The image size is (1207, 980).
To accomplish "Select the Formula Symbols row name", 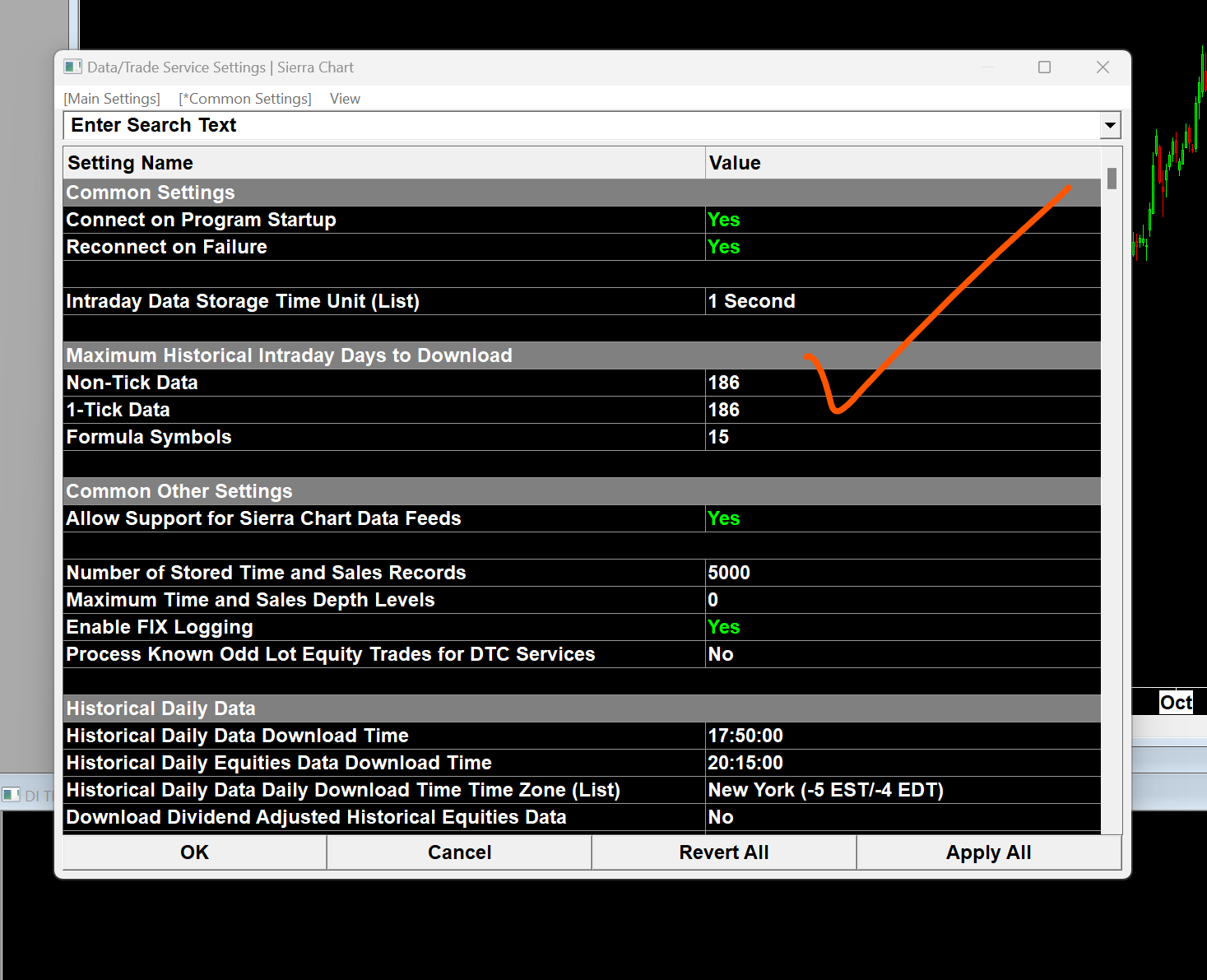I will [384, 437].
